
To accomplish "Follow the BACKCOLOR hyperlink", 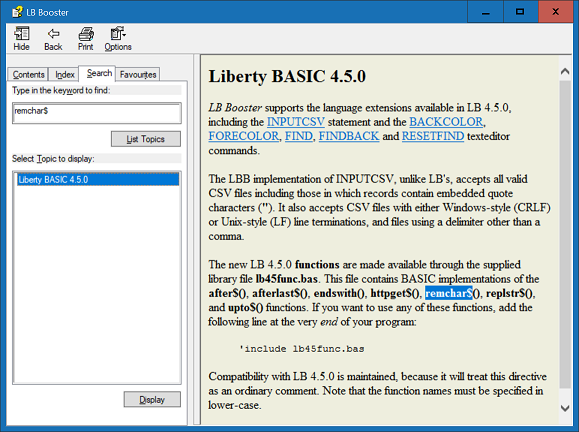I will pos(446,122).
